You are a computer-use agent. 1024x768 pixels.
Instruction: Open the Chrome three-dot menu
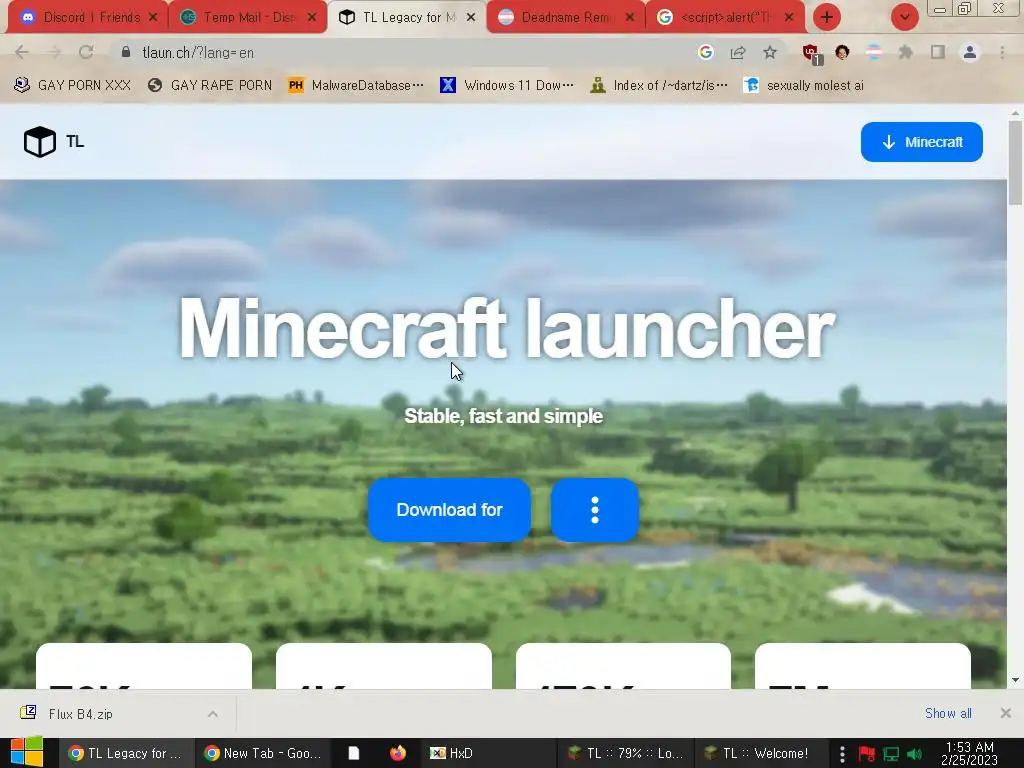(x=1002, y=52)
